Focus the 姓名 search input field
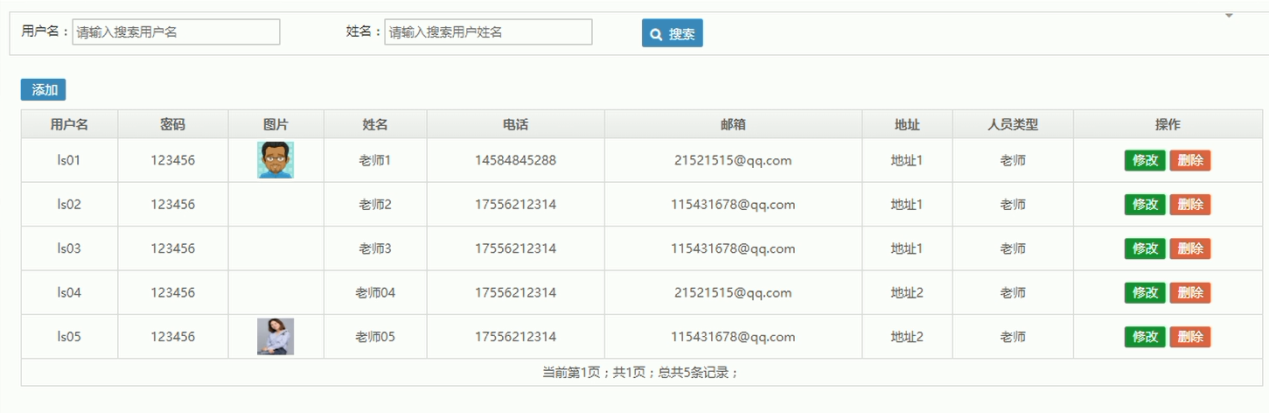Viewport: 1269px width, 413px height. click(x=488, y=32)
